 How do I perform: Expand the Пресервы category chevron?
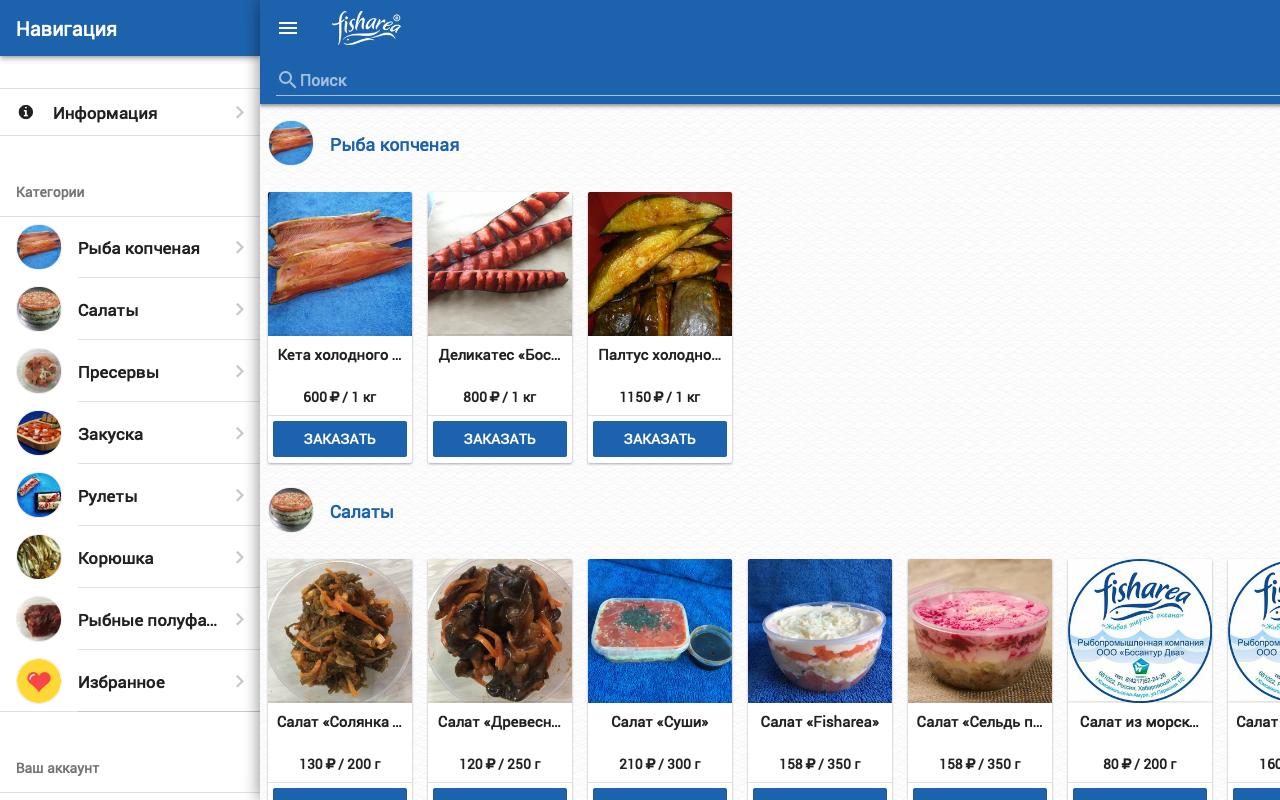240,372
